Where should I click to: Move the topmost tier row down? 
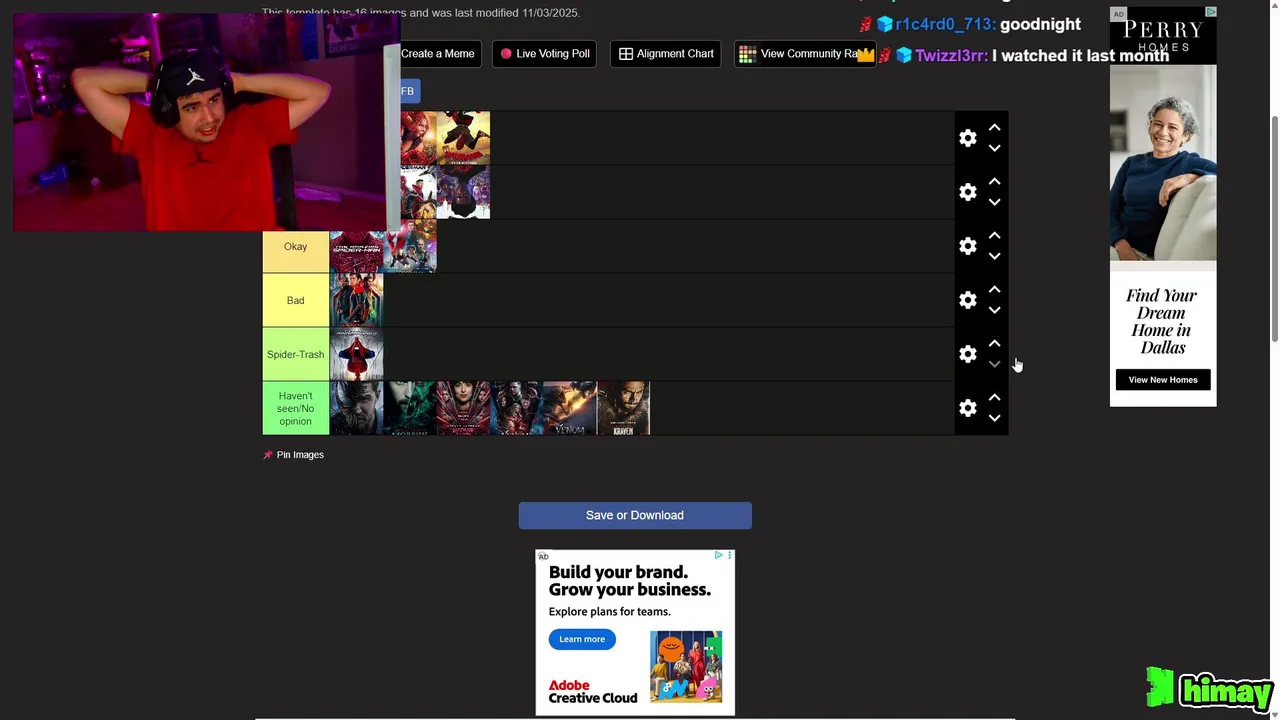tap(994, 148)
